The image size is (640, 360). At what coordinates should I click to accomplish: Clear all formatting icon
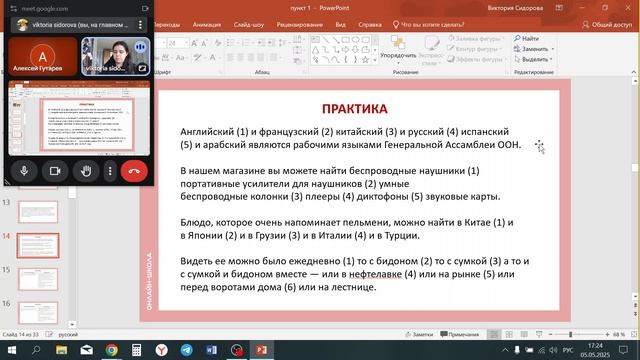218,43
